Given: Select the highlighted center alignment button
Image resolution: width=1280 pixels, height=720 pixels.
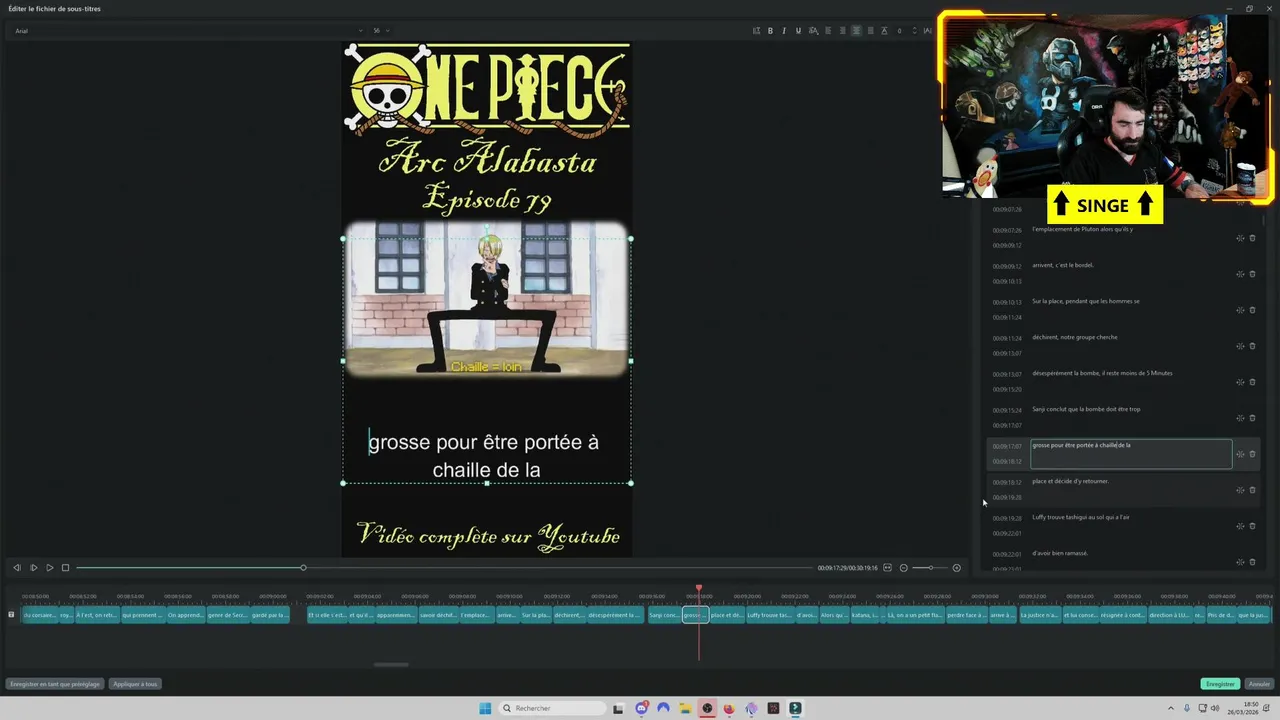Looking at the screenshot, I should click(856, 31).
